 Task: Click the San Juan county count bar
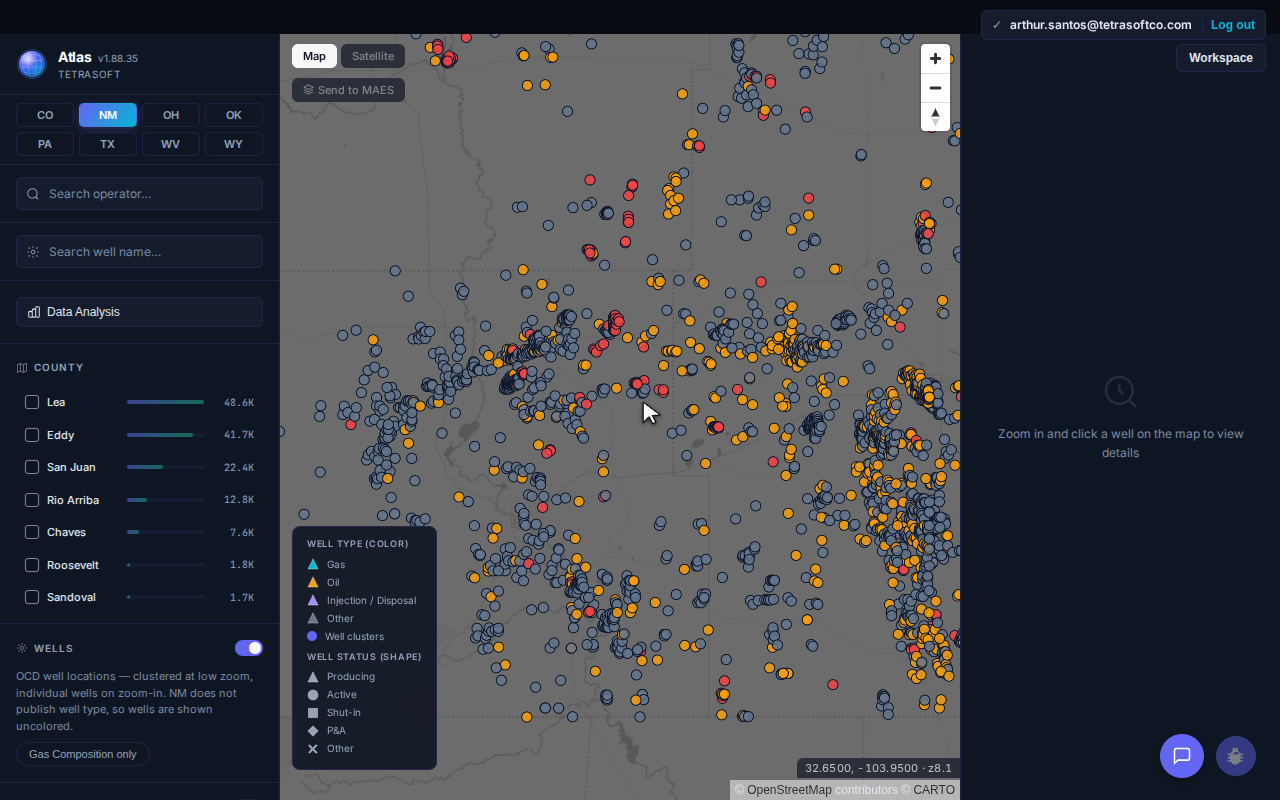coord(166,467)
